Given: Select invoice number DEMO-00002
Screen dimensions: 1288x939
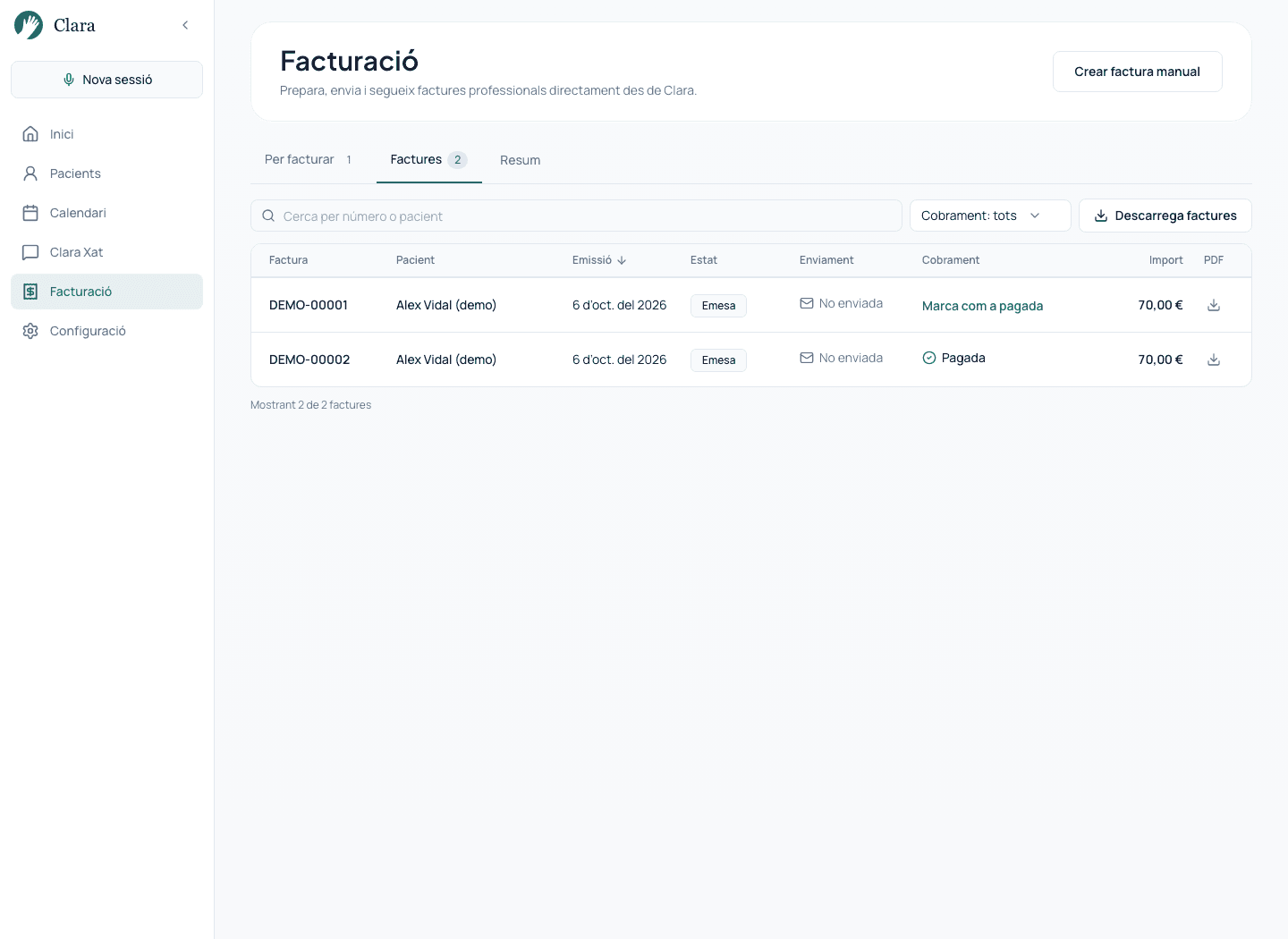Looking at the screenshot, I should 309,360.
